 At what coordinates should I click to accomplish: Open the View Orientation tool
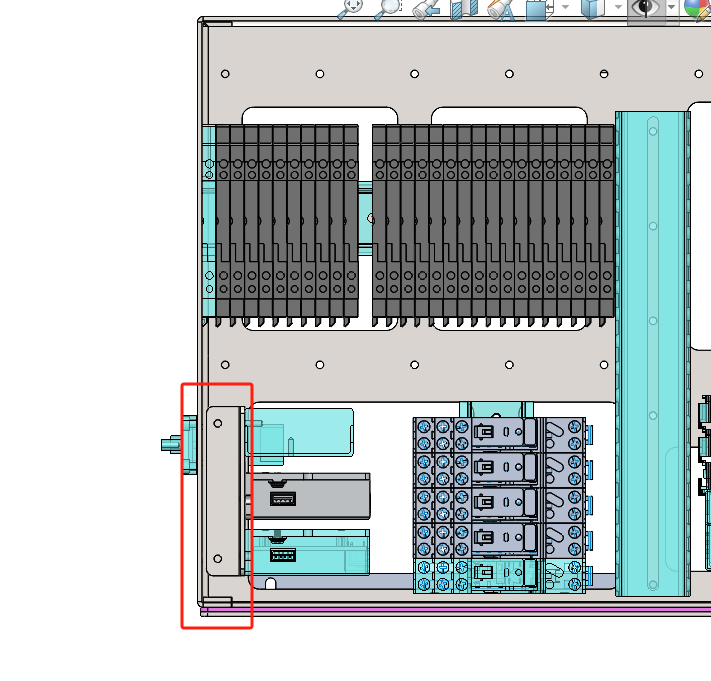coord(538,8)
